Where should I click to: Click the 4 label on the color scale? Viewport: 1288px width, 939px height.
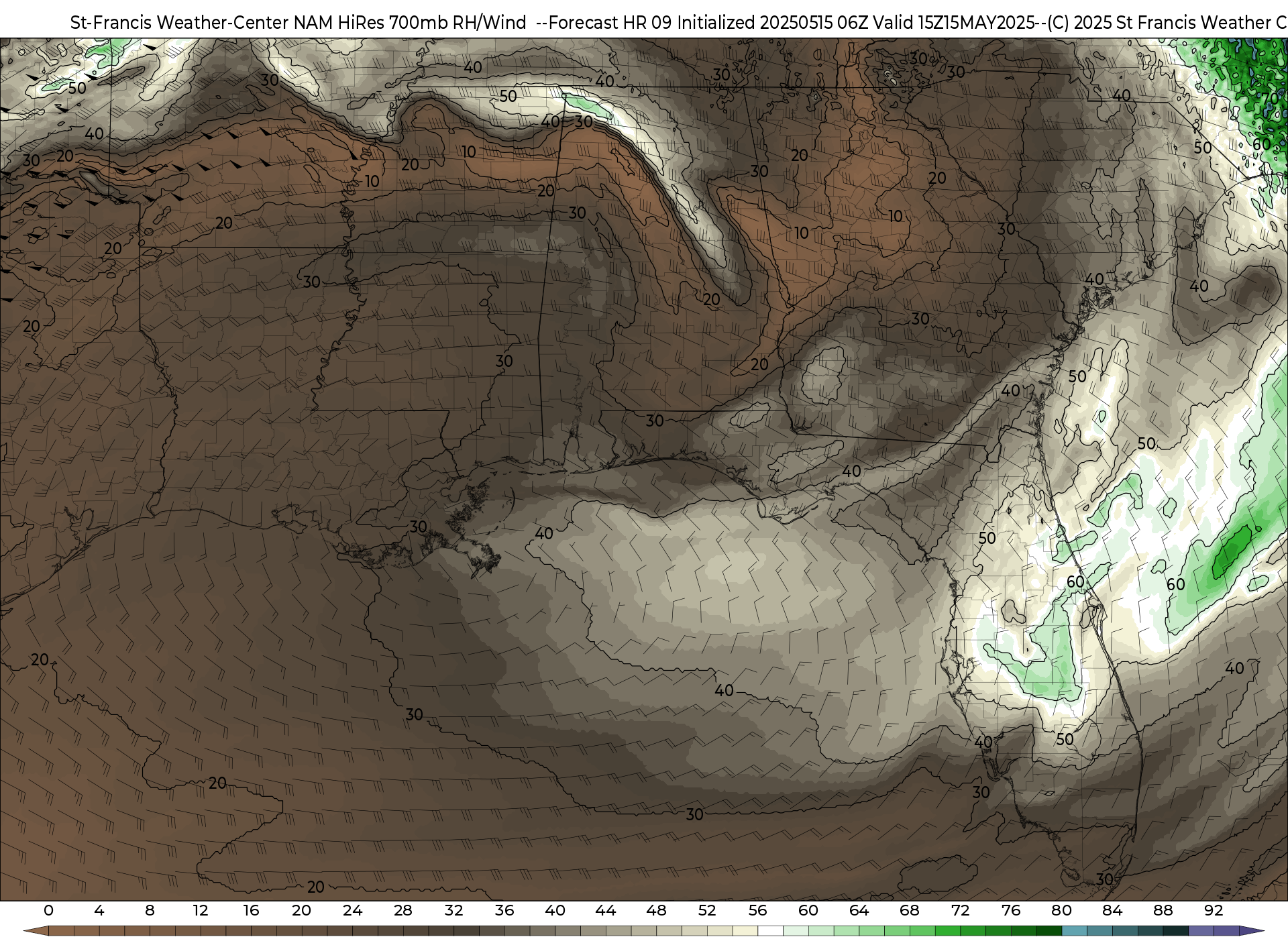pyautogui.click(x=99, y=910)
